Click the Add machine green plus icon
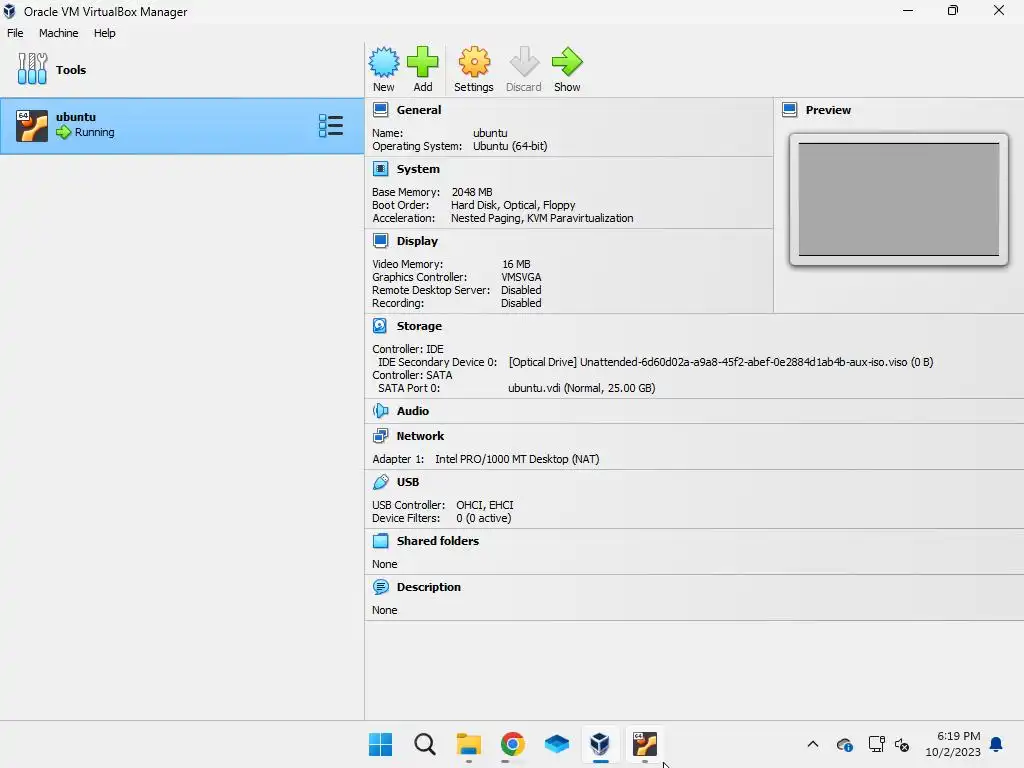Screen dimensions: 1024x768 click(423, 62)
